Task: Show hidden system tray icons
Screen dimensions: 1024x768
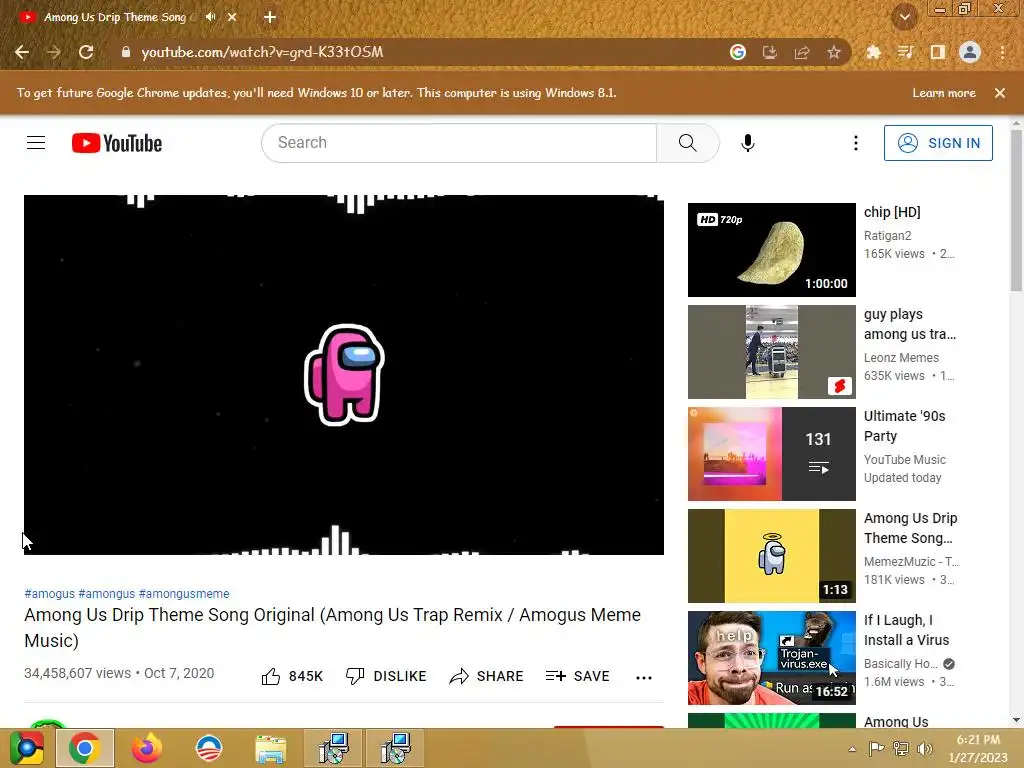Action: tap(852, 749)
